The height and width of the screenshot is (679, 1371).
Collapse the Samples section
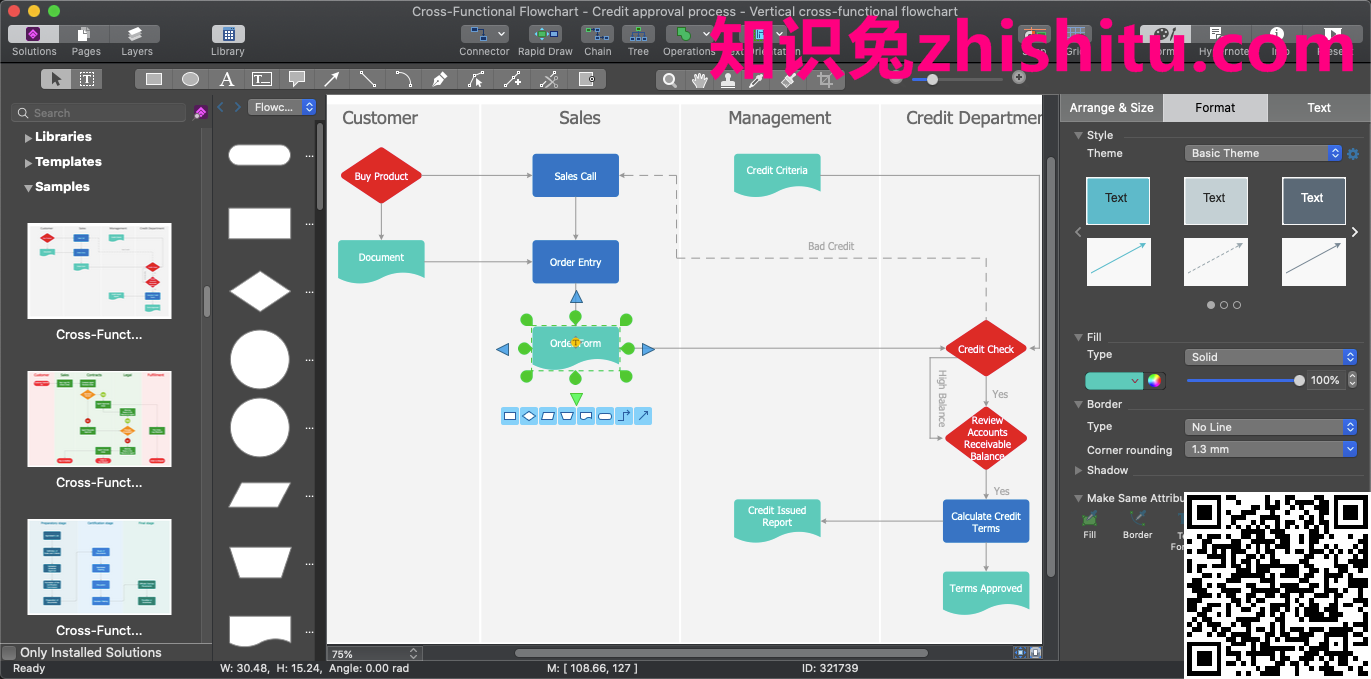point(28,188)
